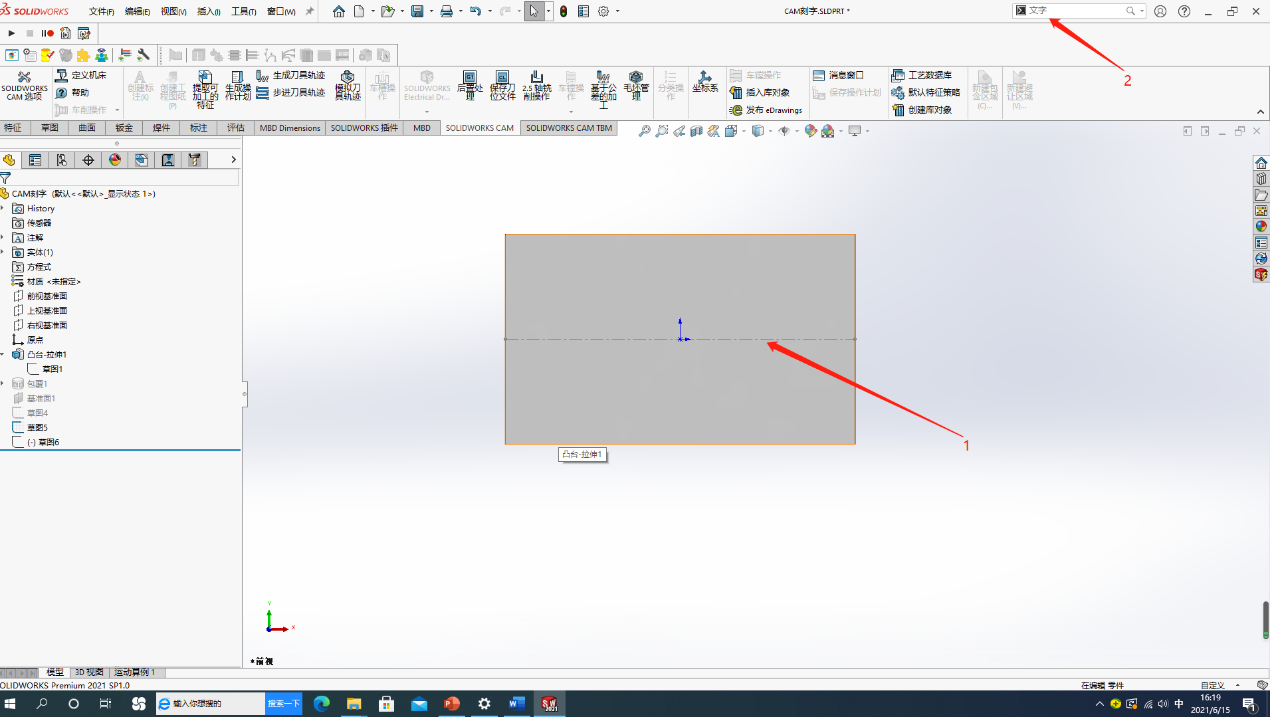Pin the menu bar with pushpin
1270x717 pixels.
310,11
